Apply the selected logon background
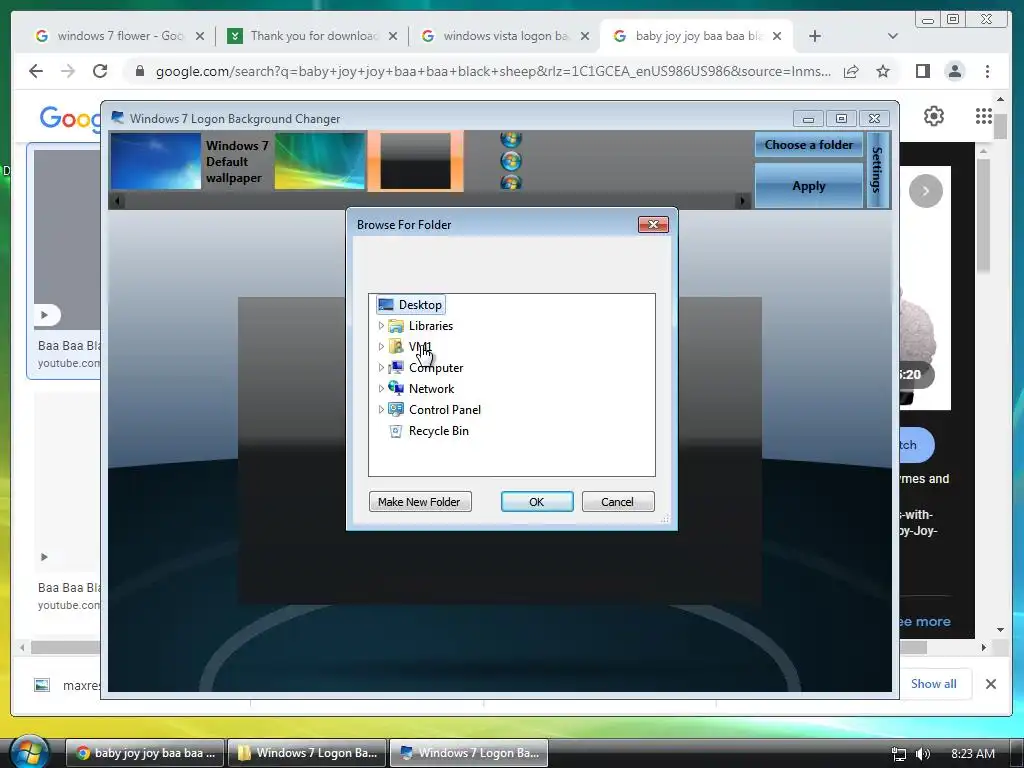This screenshot has width=1024, height=768. pos(808,185)
